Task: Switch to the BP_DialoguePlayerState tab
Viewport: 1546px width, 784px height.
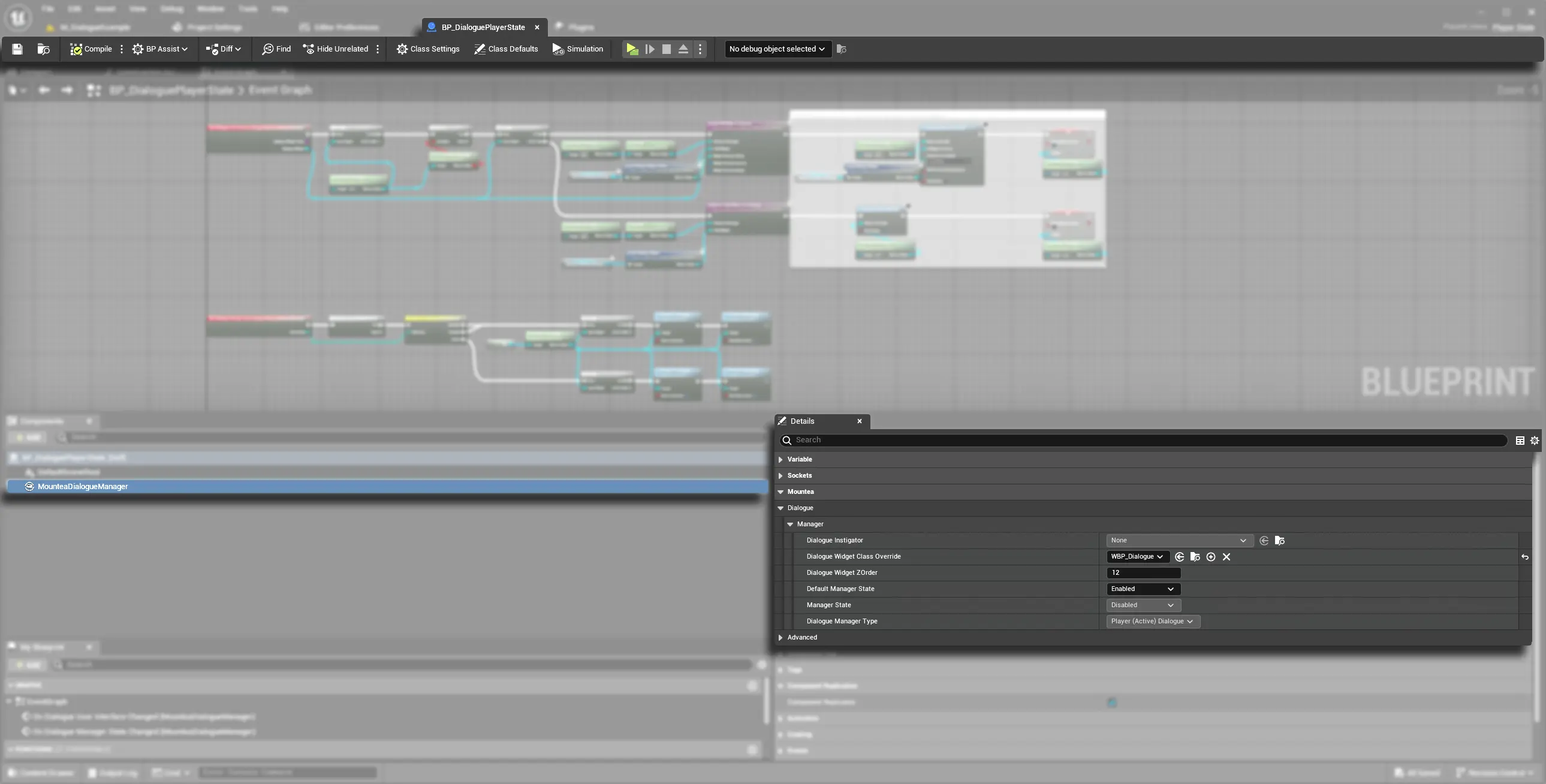Action: (x=483, y=27)
